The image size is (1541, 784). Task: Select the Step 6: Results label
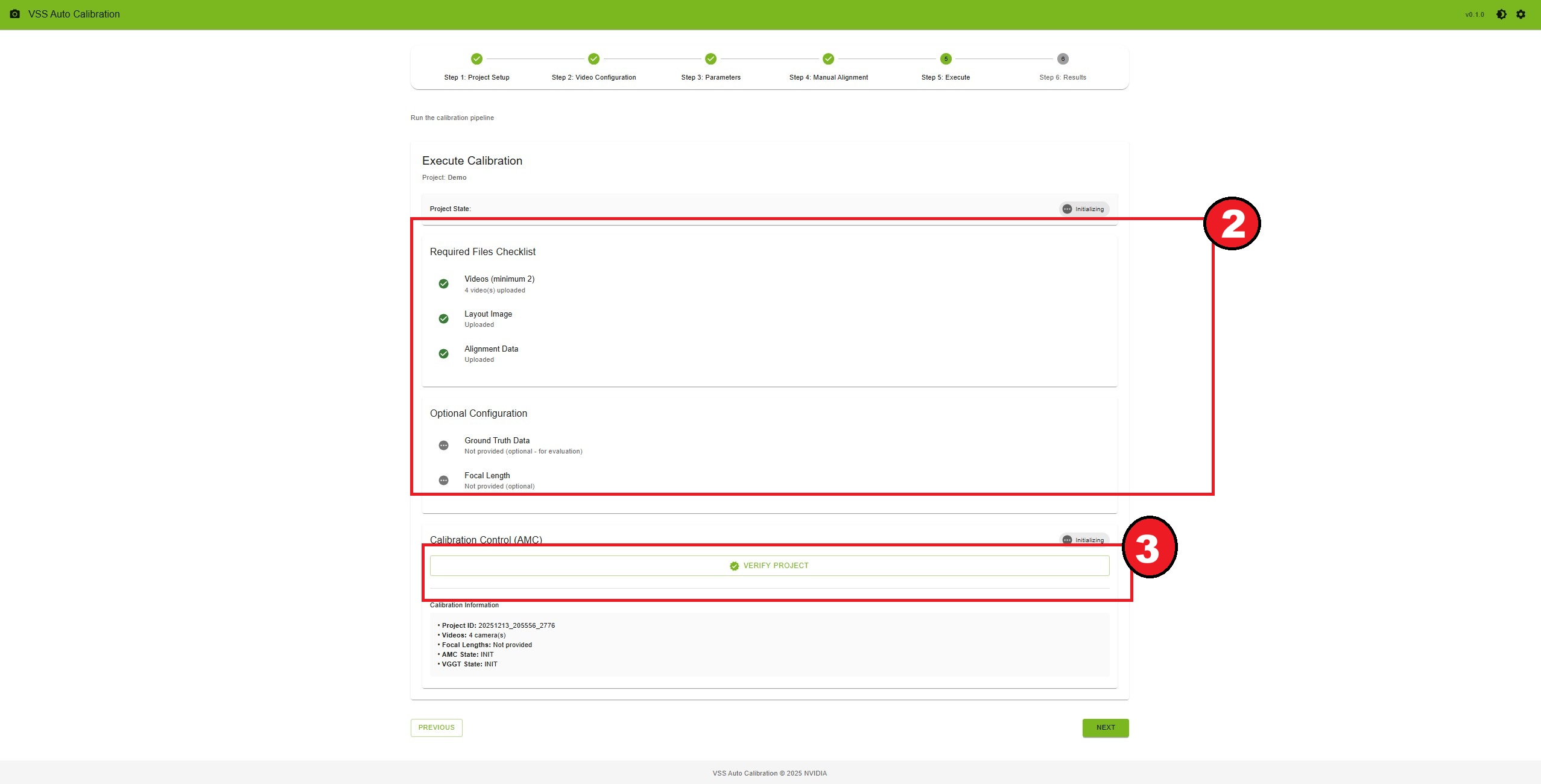click(1062, 77)
